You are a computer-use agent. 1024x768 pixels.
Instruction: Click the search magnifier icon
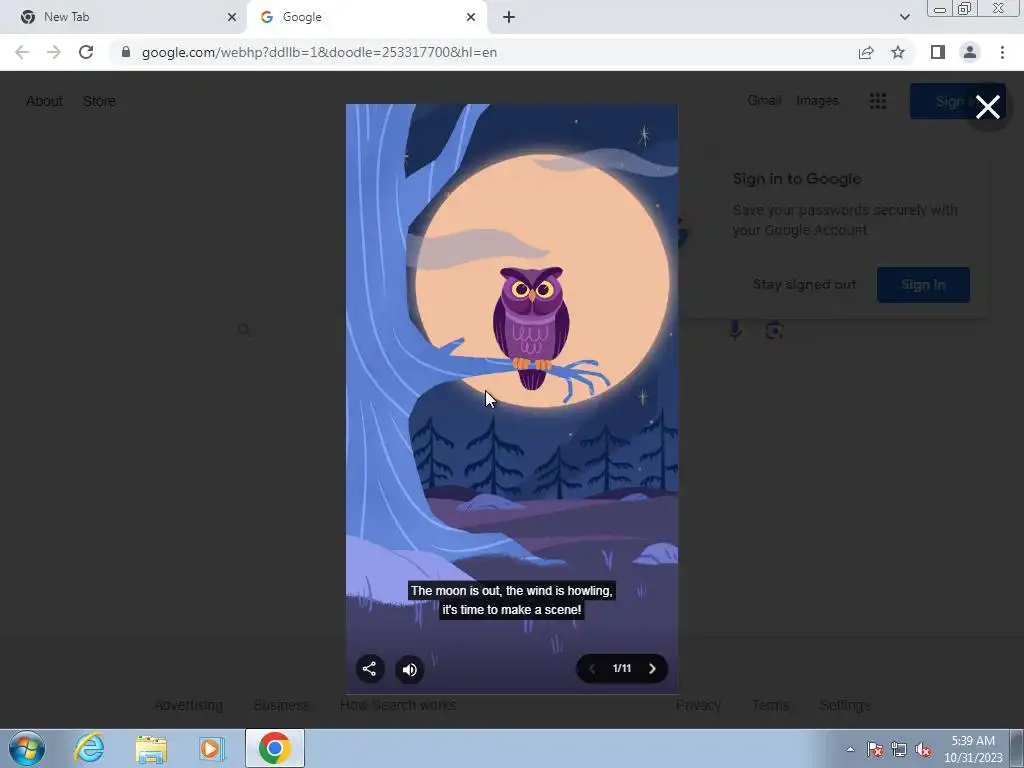pos(244,330)
